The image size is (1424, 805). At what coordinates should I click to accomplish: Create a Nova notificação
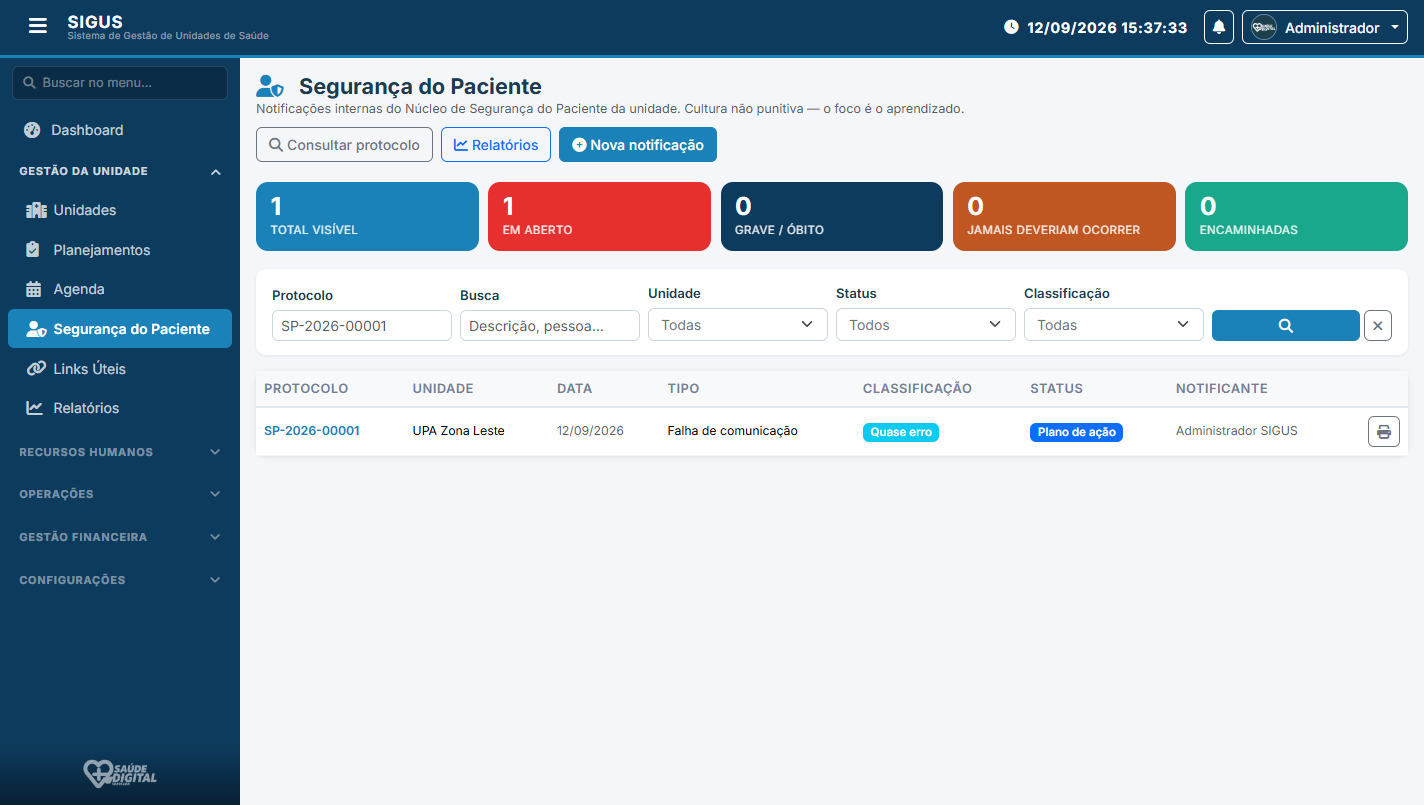point(638,145)
